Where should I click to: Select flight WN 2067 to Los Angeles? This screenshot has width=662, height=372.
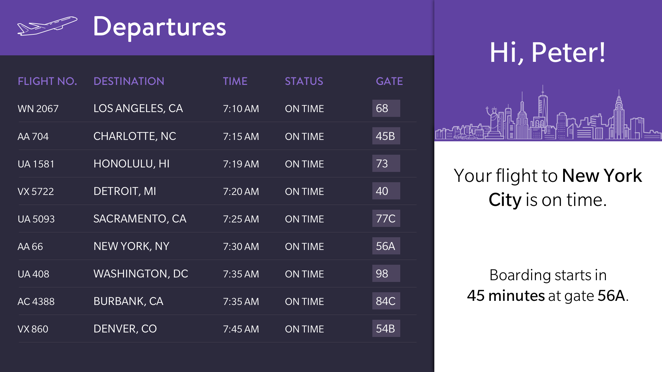coord(217,109)
